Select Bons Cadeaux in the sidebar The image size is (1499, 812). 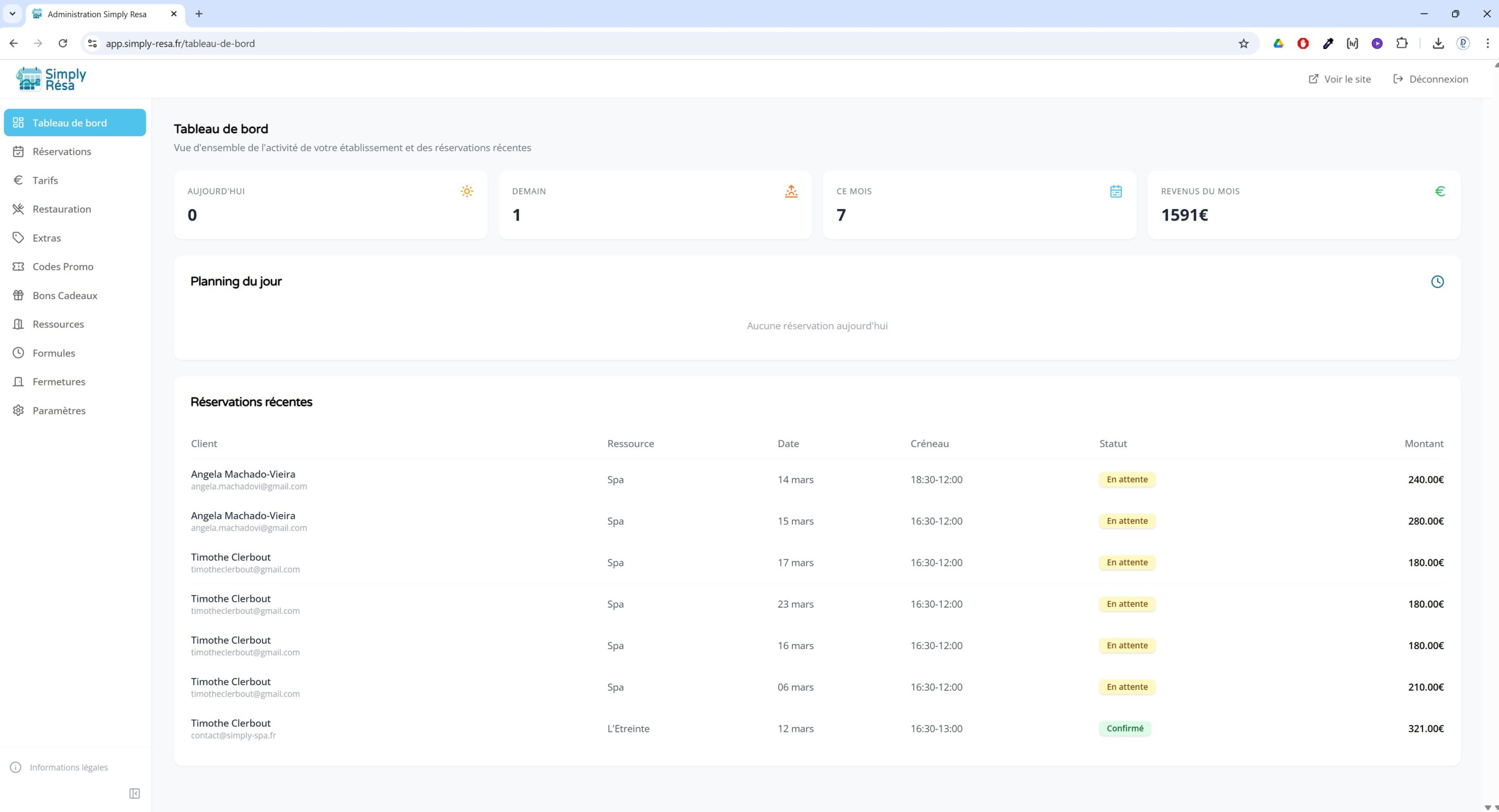tap(65, 295)
